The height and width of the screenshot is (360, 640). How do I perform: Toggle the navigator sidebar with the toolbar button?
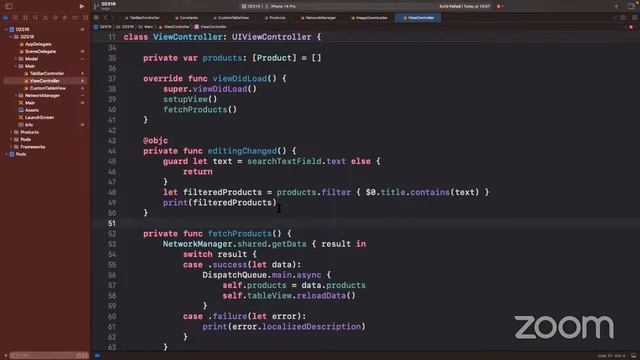click(9, 6)
